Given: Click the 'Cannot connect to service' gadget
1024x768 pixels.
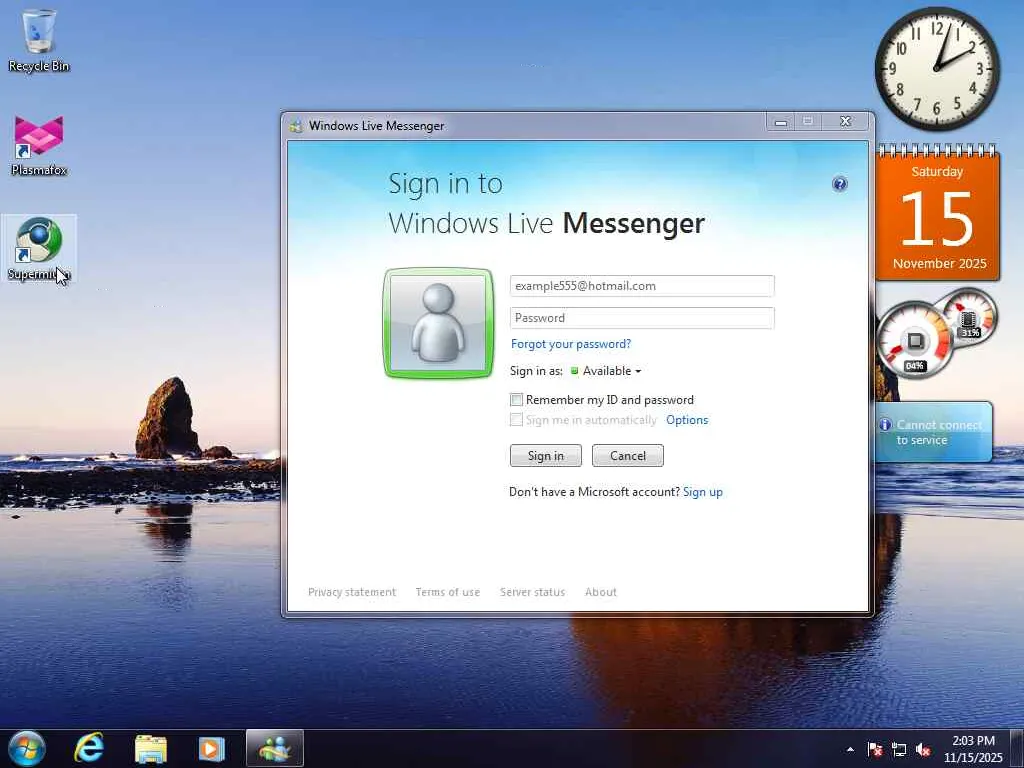Looking at the screenshot, I should click(933, 432).
